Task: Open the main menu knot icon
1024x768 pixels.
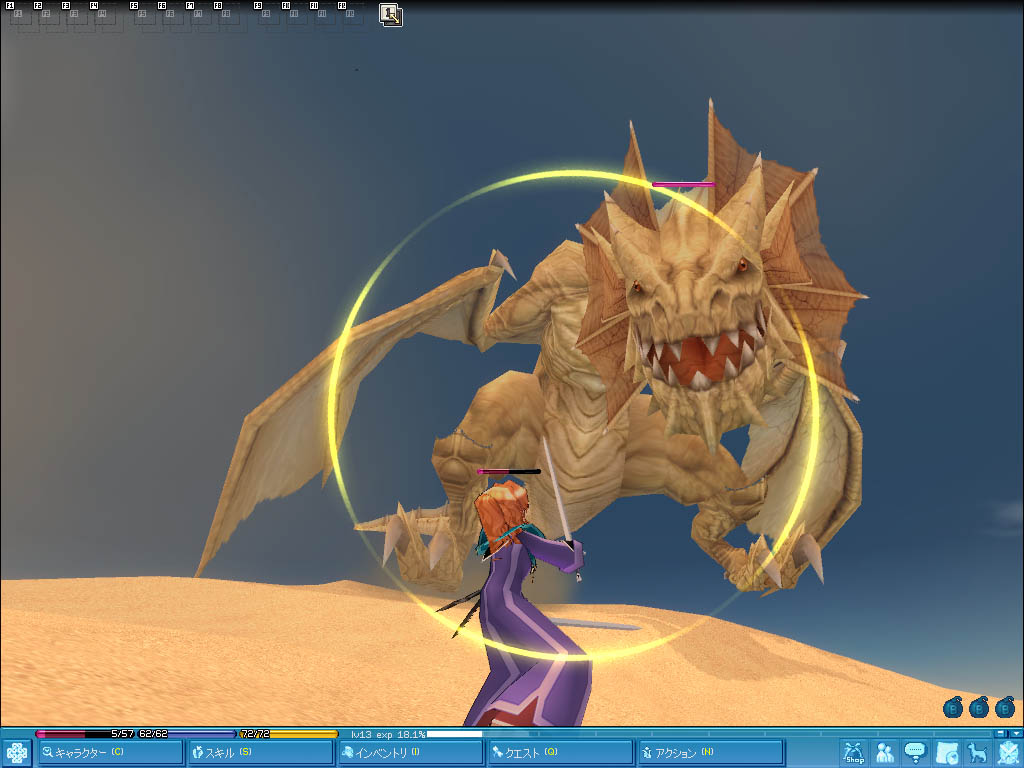Action: pos(16,753)
